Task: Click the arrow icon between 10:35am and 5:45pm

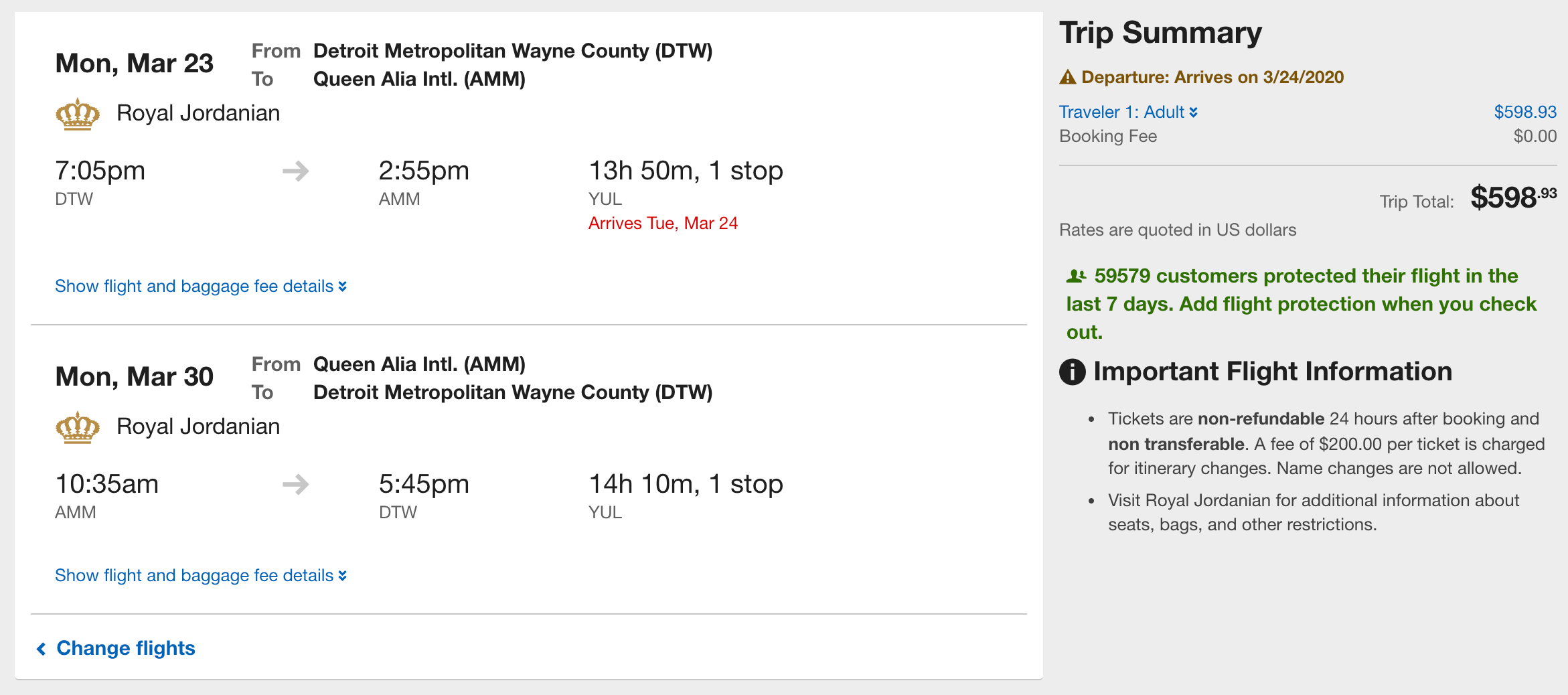Action: coord(295,484)
